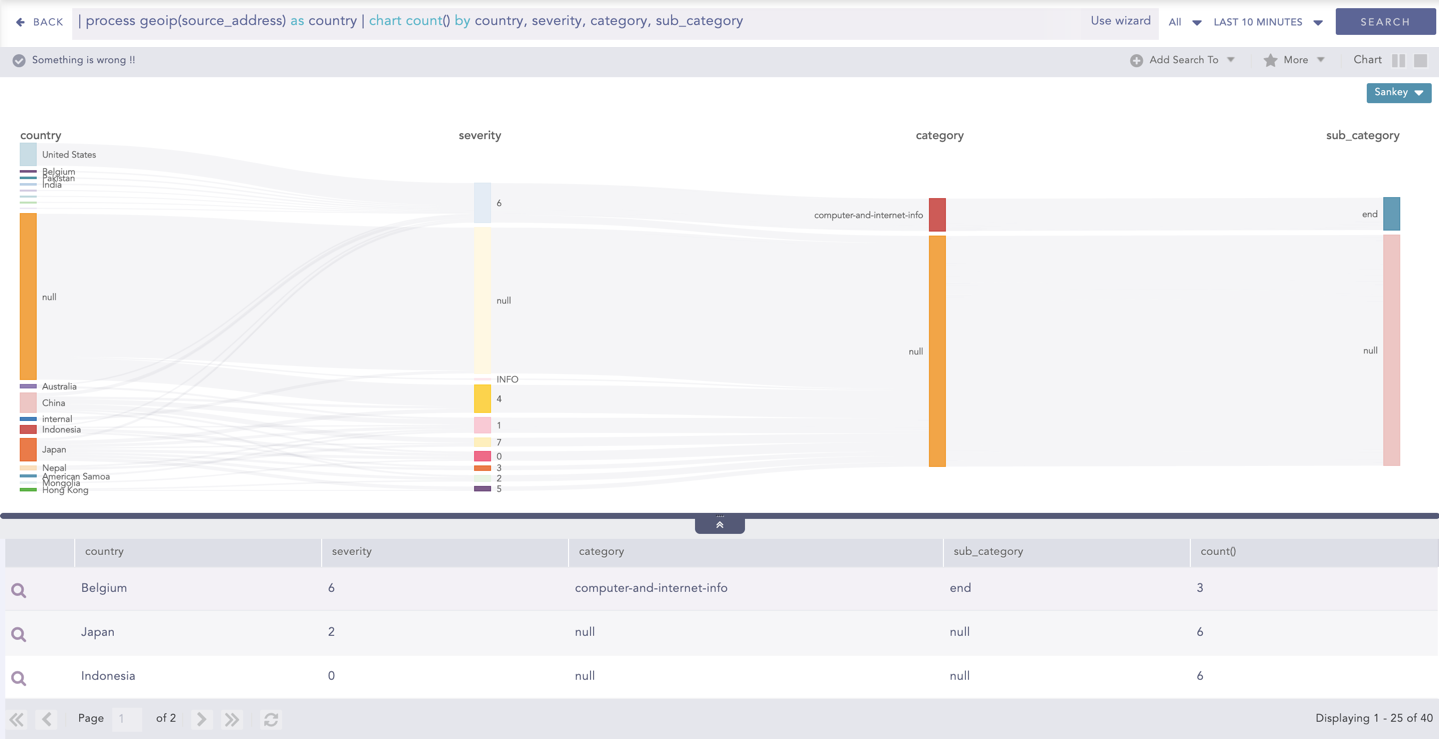The width and height of the screenshot is (1439, 739).
Task: Open the Last 10 Minutes time range dropdown
Action: (1267, 22)
